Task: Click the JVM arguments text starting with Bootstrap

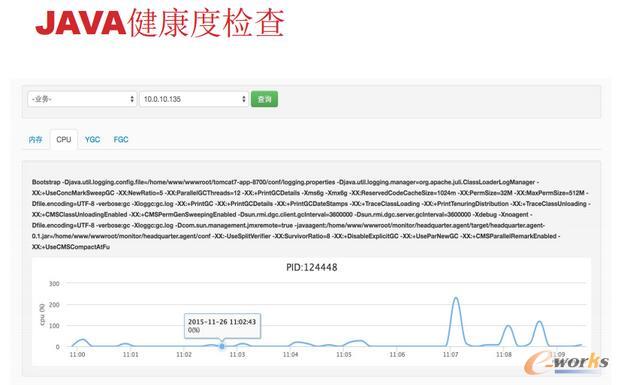Action: [x=311, y=214]
